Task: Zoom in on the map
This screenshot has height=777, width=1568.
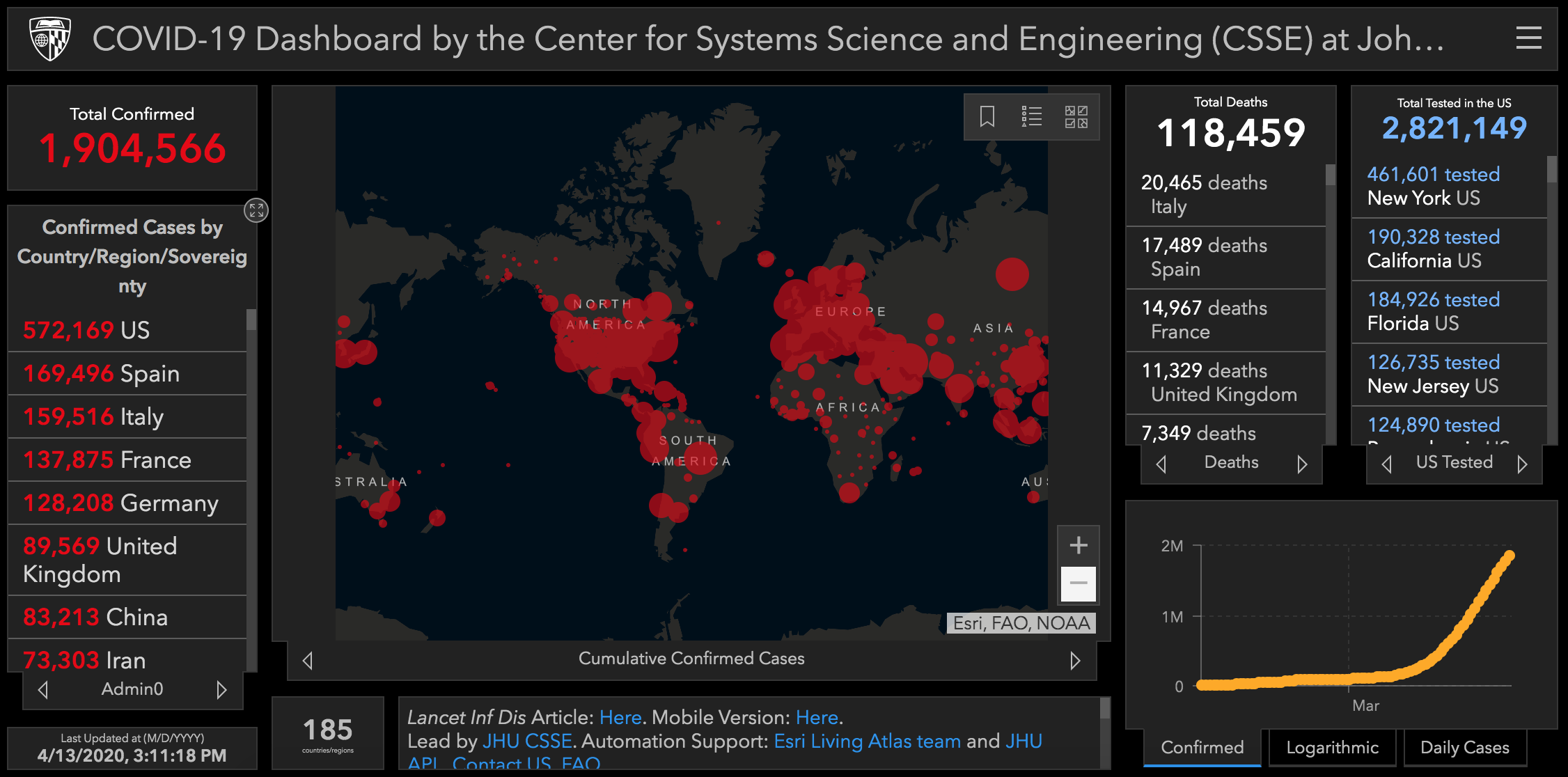Action: tap(1078, 545)
